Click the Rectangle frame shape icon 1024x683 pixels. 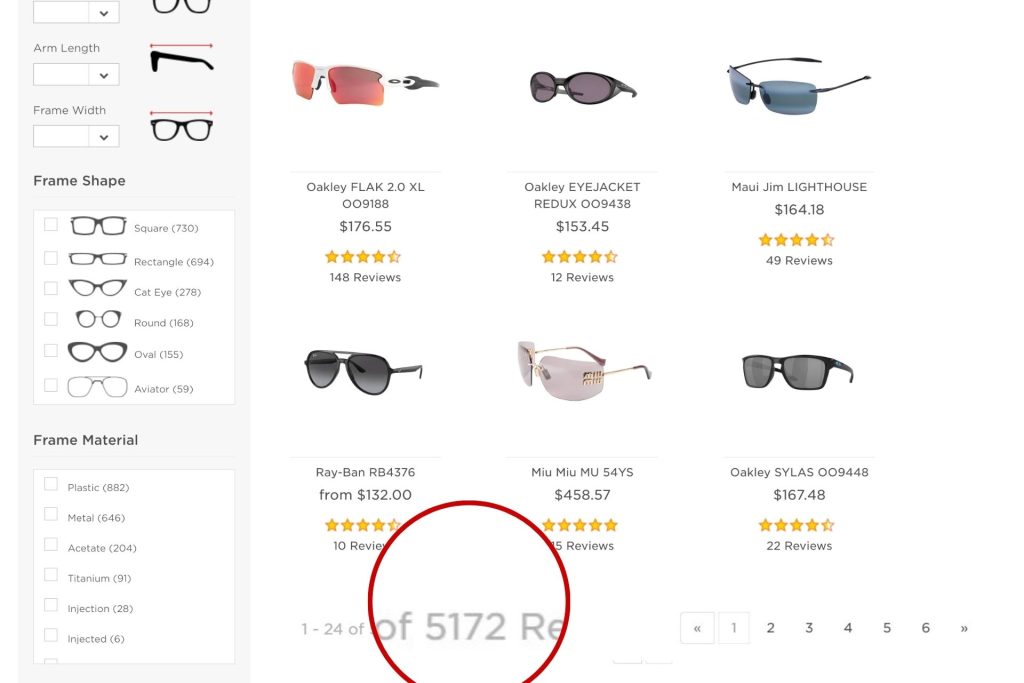[x=97, y=257]
